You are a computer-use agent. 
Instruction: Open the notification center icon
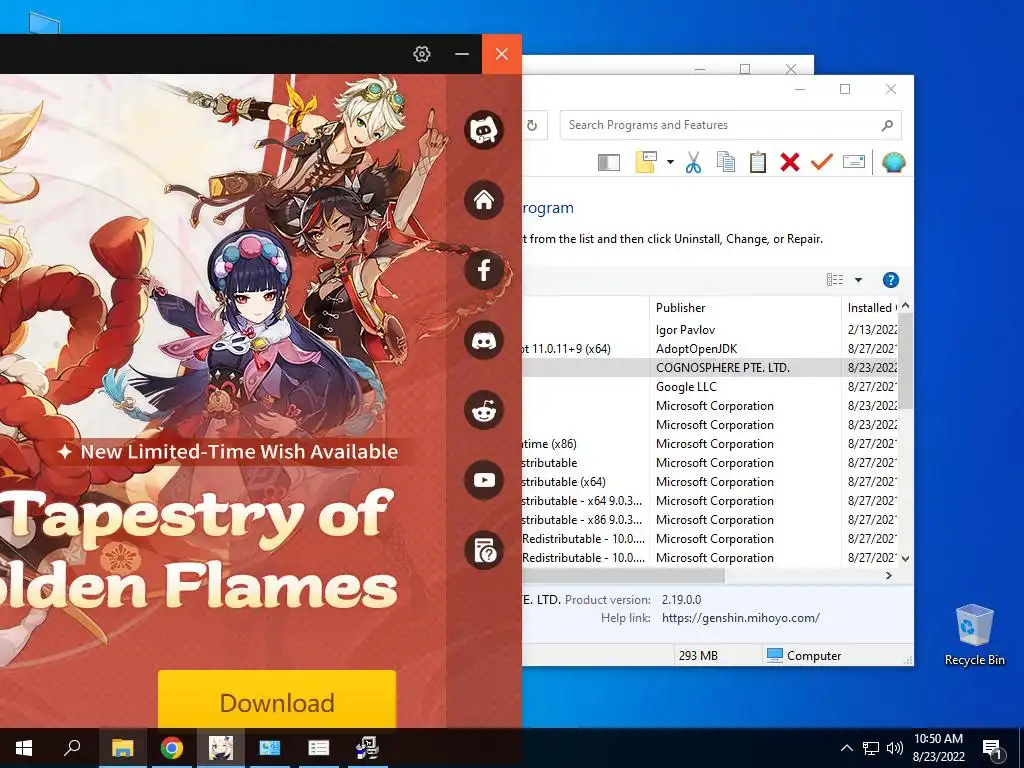pyautogui.click(x=993, y=748)
